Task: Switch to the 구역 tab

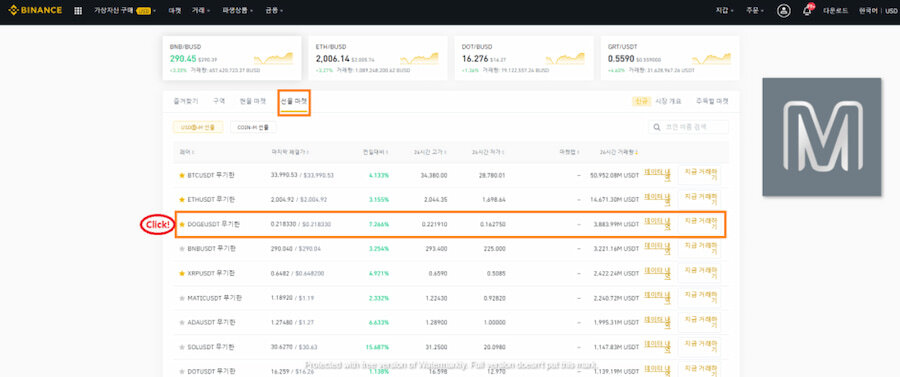Action: [x=219, y=101]
